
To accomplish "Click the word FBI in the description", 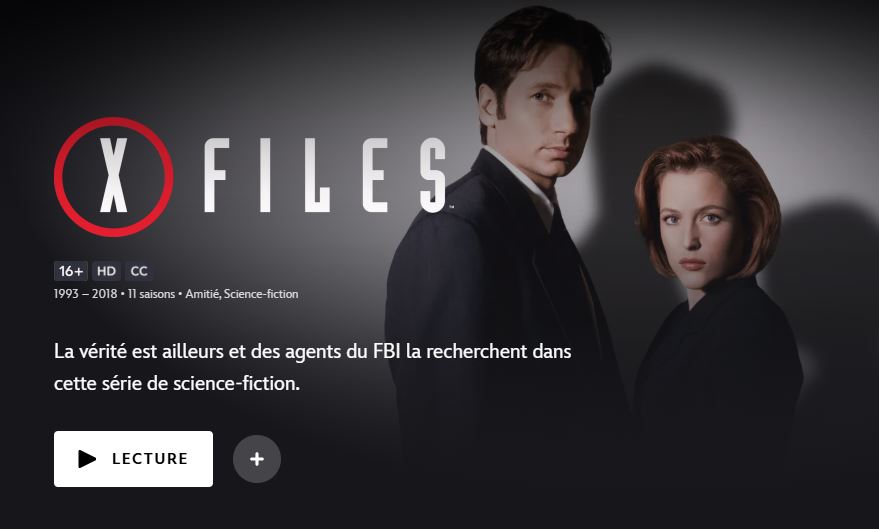I will point(387,351).
